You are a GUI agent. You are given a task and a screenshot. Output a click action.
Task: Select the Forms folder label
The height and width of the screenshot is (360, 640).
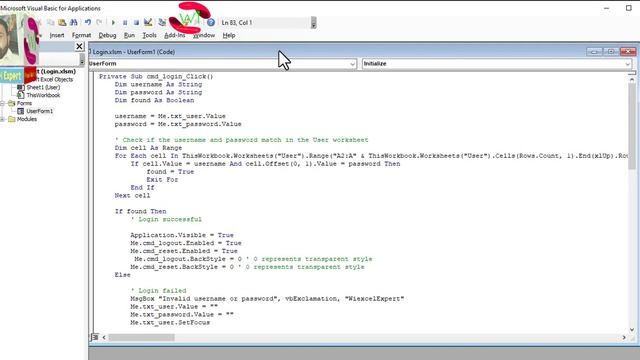[24, 103]
